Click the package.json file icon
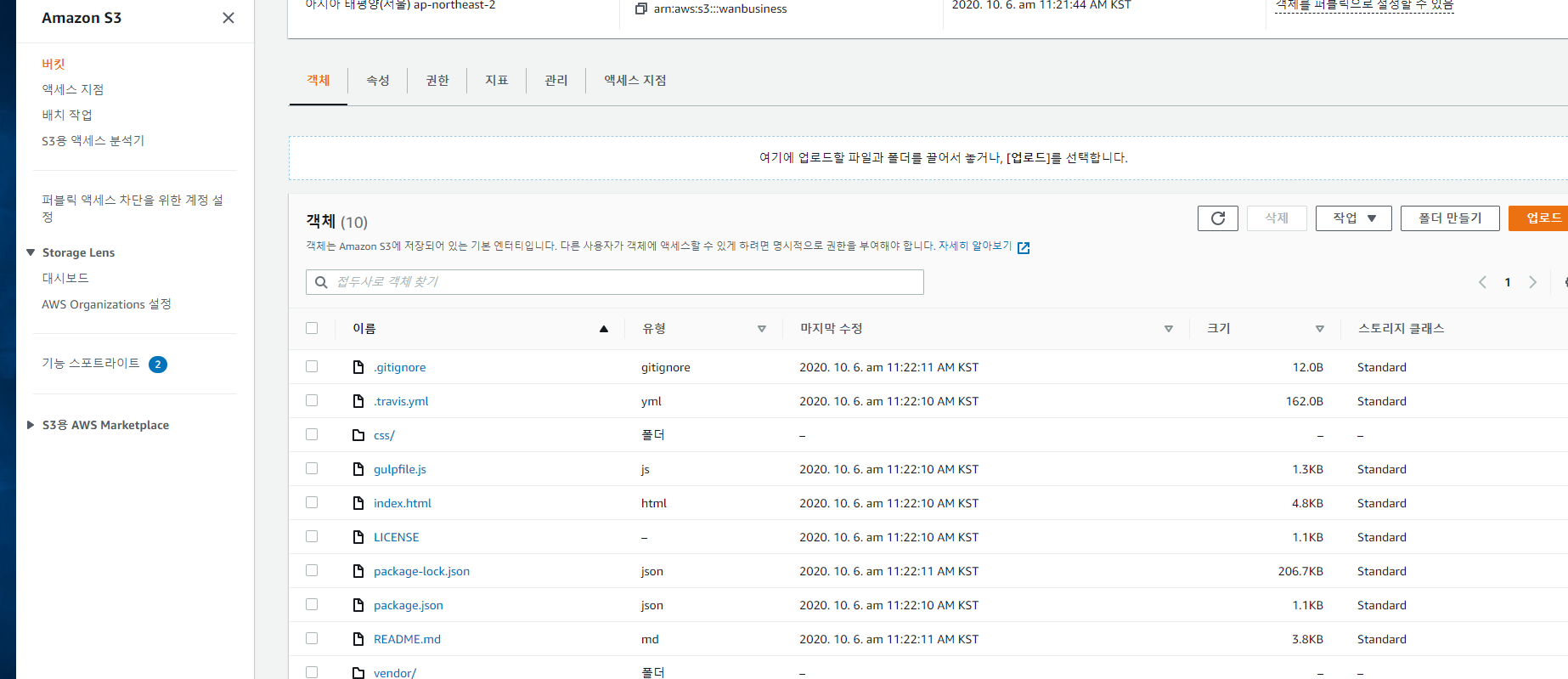 (358, 605)
